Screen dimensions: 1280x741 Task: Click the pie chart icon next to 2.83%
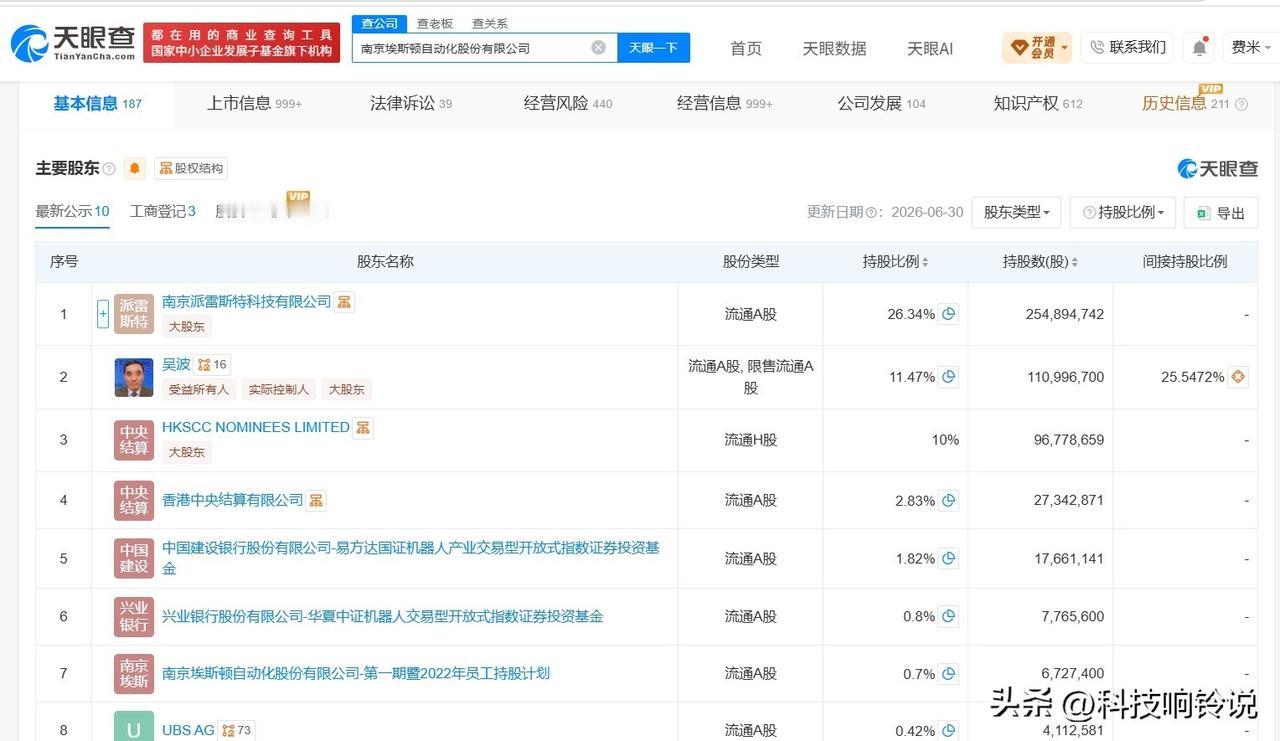click(948, 500)
